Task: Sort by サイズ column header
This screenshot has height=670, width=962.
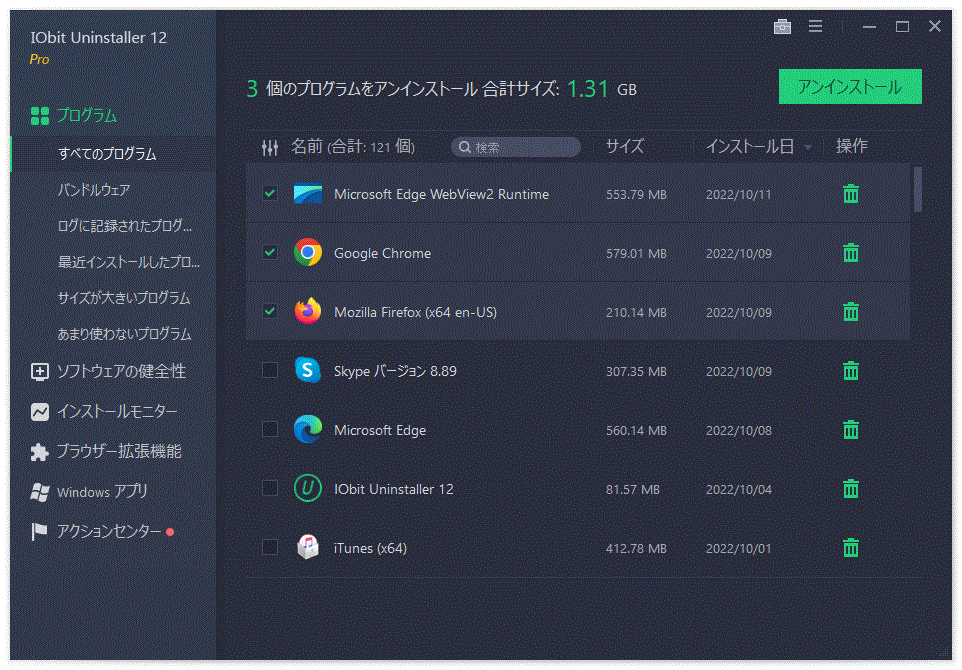Action: click(x=625, y=146)
